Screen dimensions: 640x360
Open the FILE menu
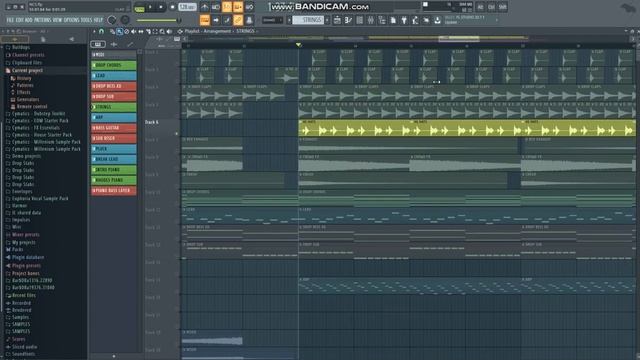(x=10, y=20)
